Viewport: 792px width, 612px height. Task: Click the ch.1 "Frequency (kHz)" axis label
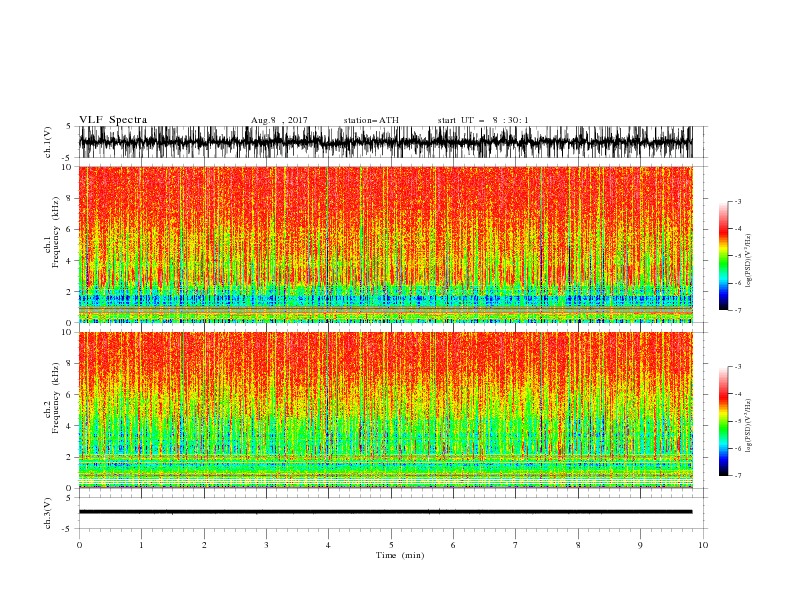pos(56,233)
